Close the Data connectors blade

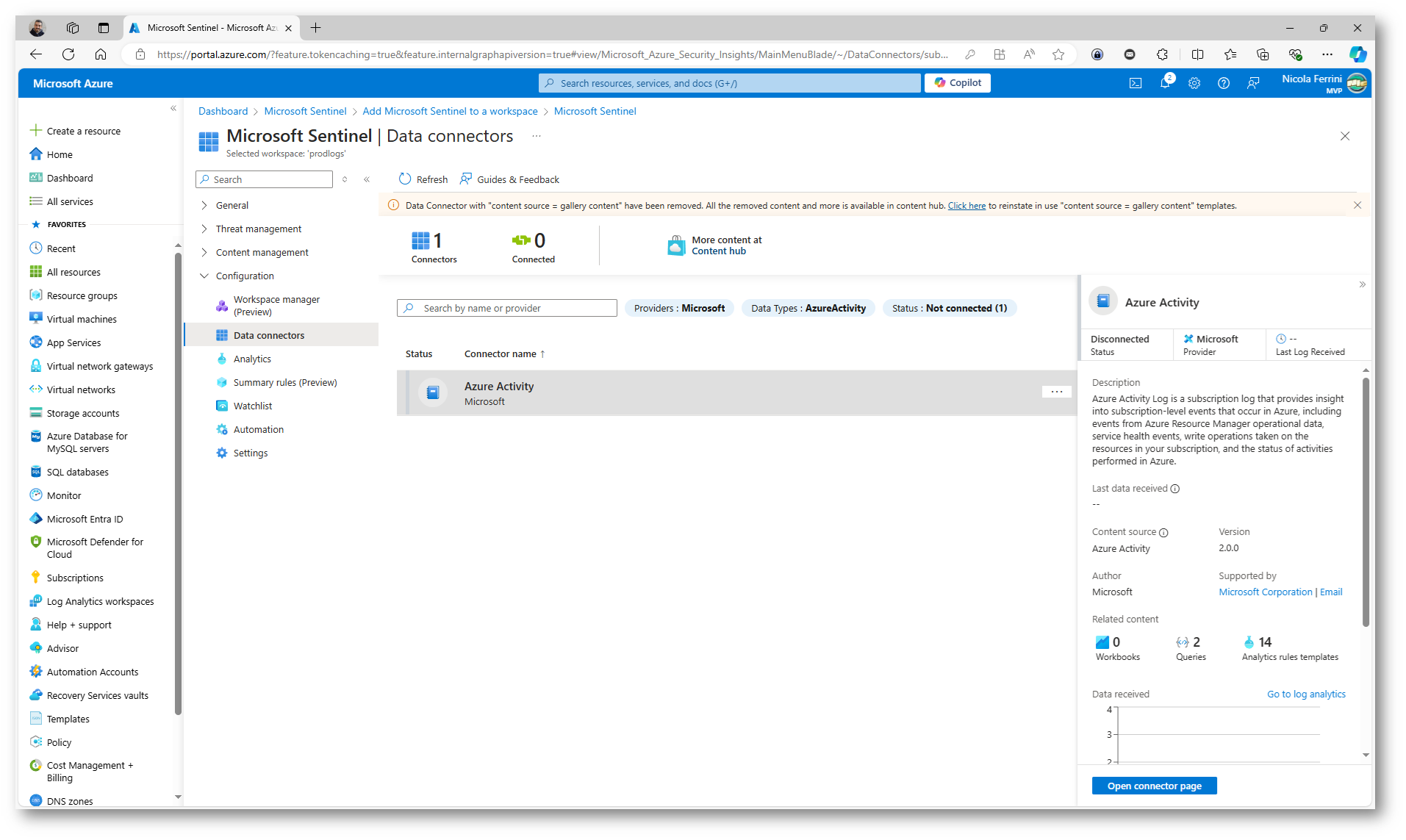(x=1345, y=136)
